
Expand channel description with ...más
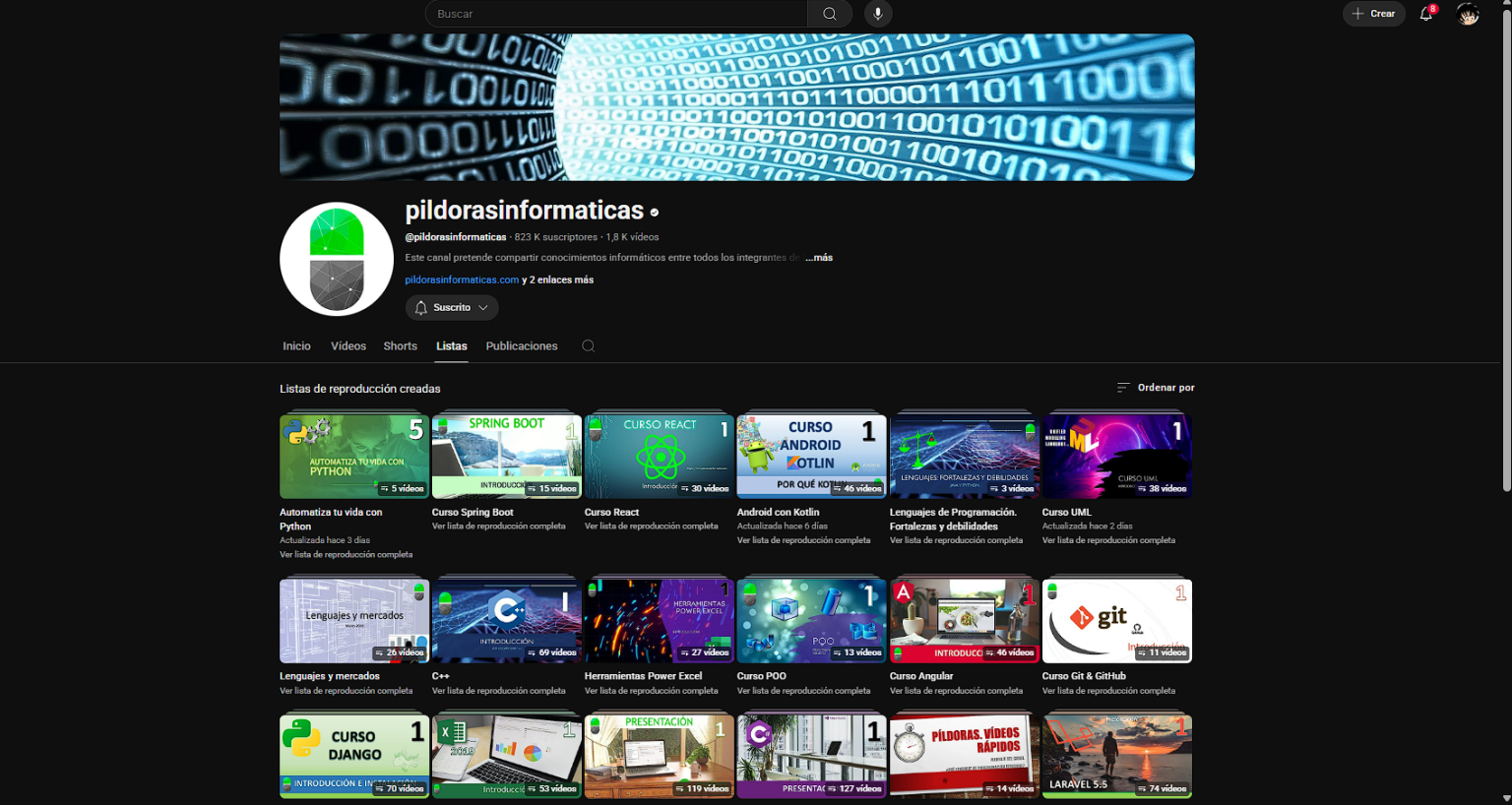coord(819,258)
